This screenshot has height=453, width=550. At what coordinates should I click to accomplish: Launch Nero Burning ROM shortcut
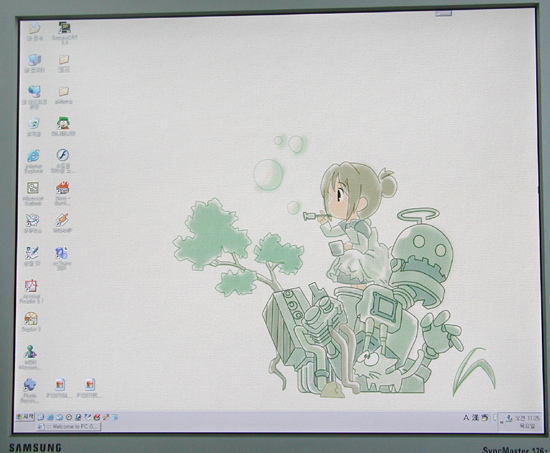pos(63,193)
